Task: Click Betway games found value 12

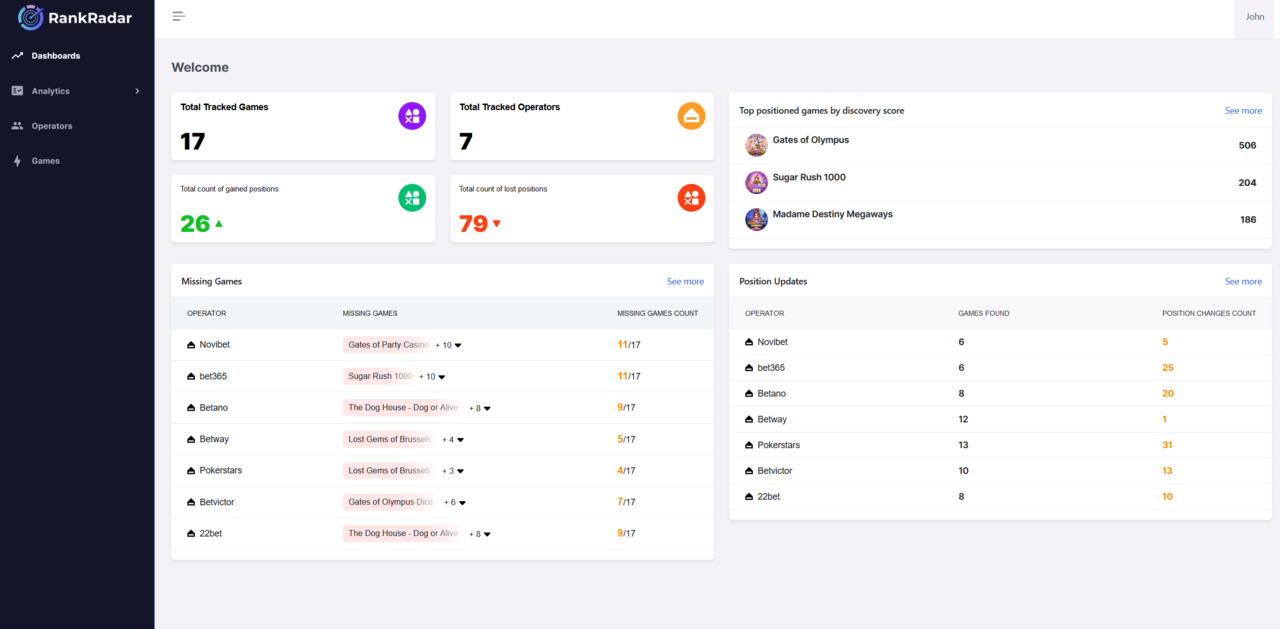Action: pos(964,419)
